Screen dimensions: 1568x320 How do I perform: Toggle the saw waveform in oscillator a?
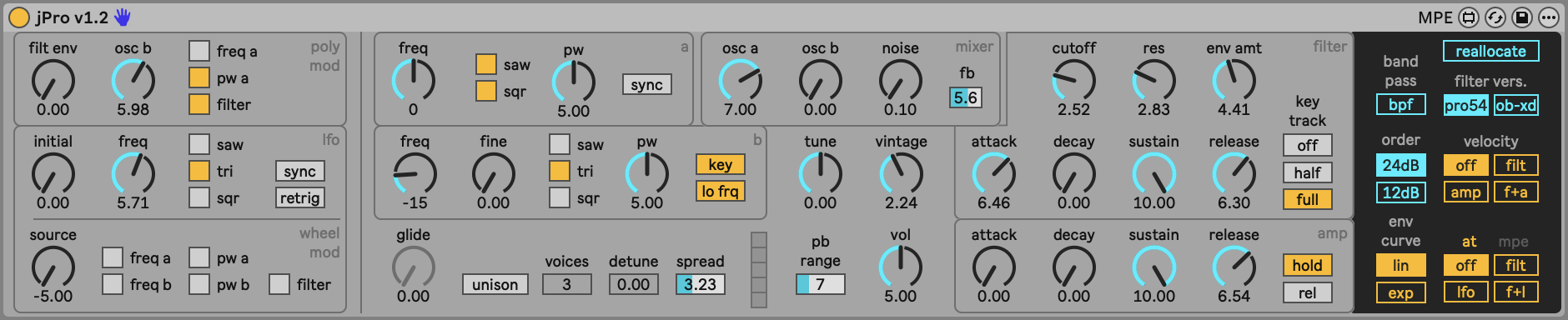click(485, 64)
